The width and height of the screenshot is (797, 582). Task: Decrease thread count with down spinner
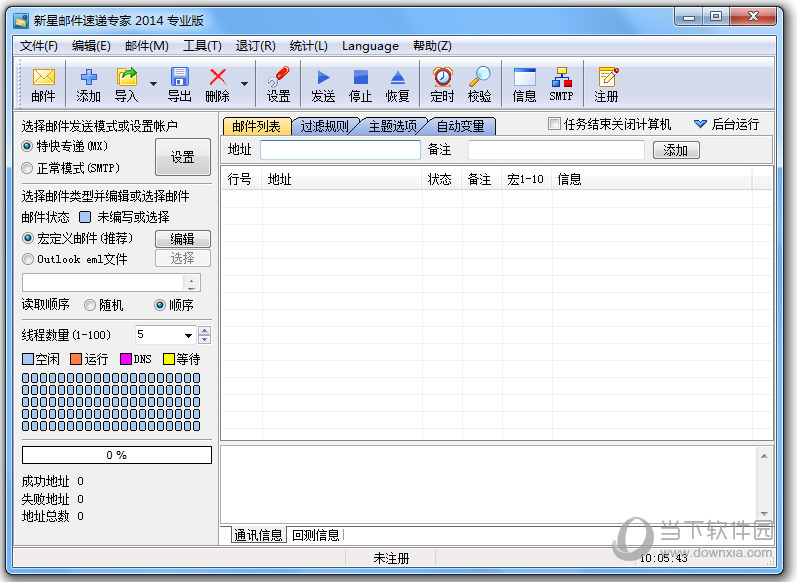click(204, 340)
